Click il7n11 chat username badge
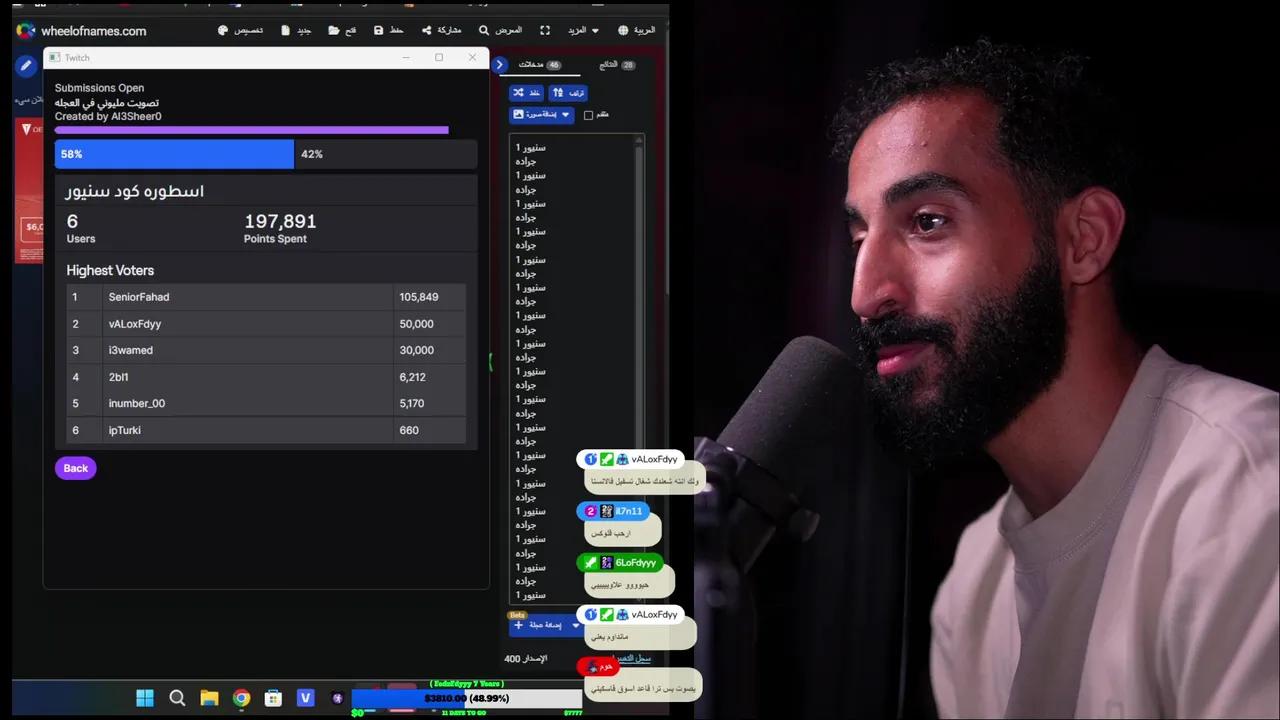Screen dimensions: 1280x720 pos(614,511)
